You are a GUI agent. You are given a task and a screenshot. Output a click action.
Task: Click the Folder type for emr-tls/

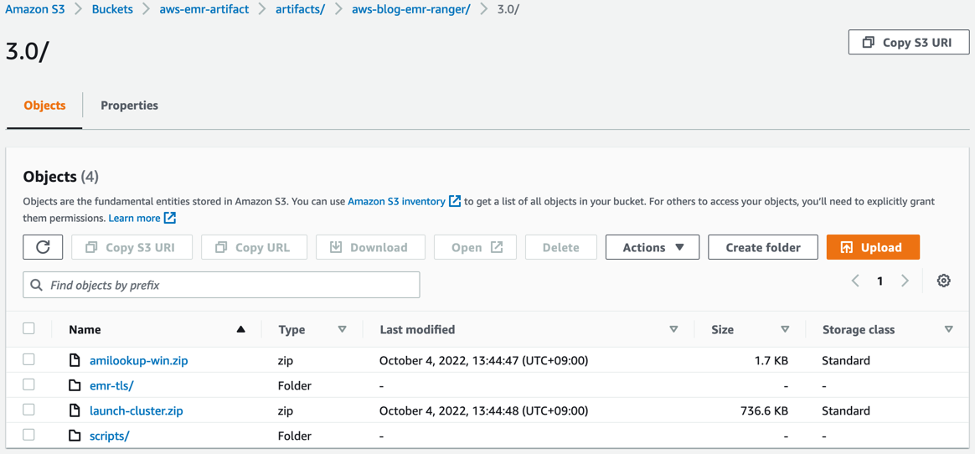295,385
